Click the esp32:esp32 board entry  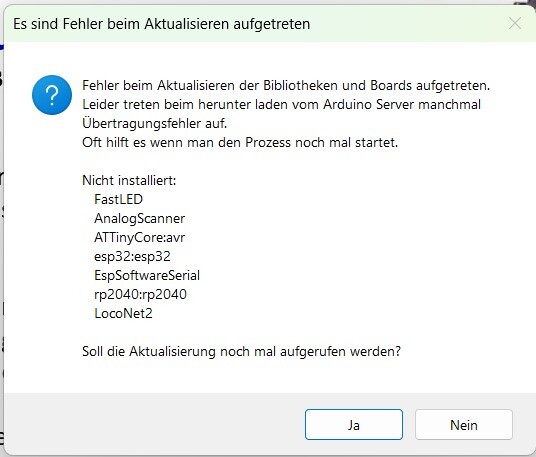point(132,256)
